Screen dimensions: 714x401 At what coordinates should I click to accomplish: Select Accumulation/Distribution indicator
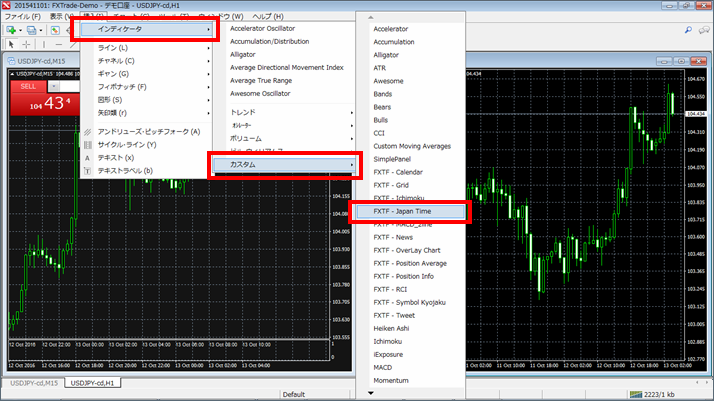[270, 41]
